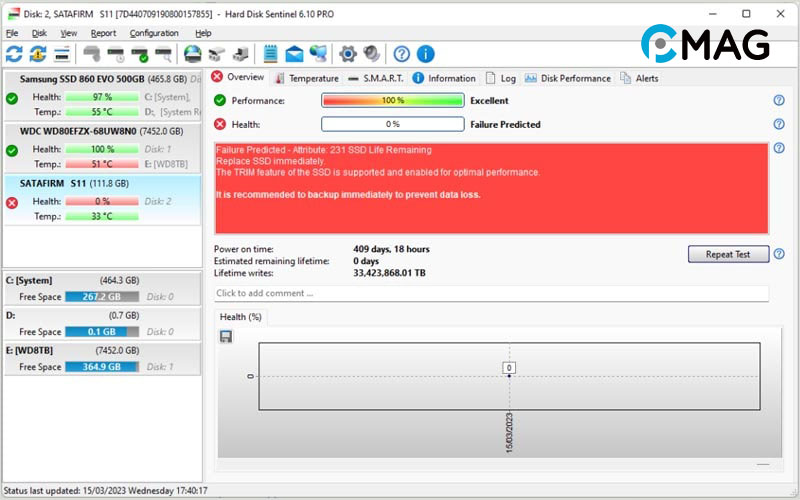
Task: Click the globe-over-disk toolbar icon
Action: pyautogui.click(x=192, y=54)
